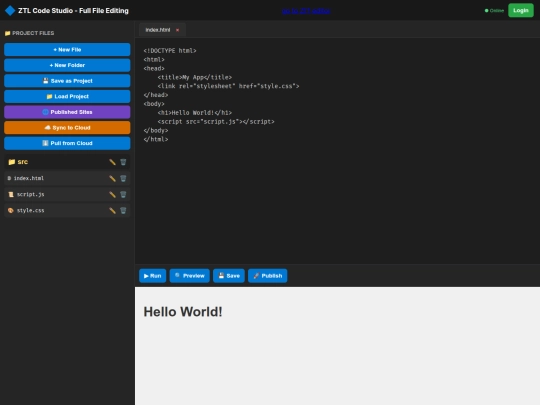Delete index.html using its trash icon
Image resolution: width=540 pixels, height=405 pixels.
(x=123, y=178)
